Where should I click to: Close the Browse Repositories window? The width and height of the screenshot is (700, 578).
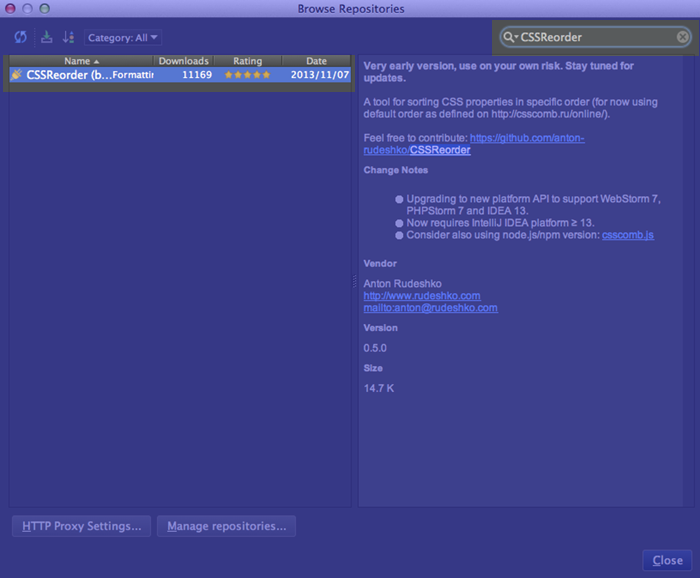(x=10, y=8)
